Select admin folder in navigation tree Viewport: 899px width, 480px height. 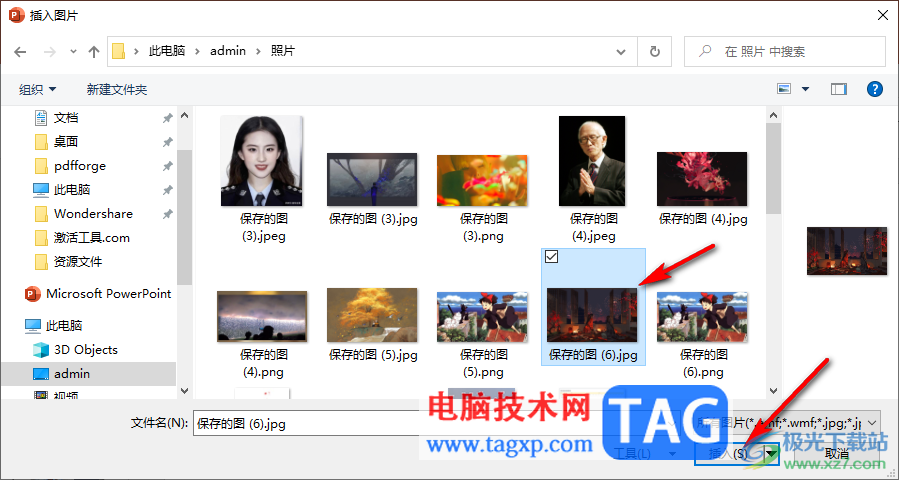coord(72,374)
